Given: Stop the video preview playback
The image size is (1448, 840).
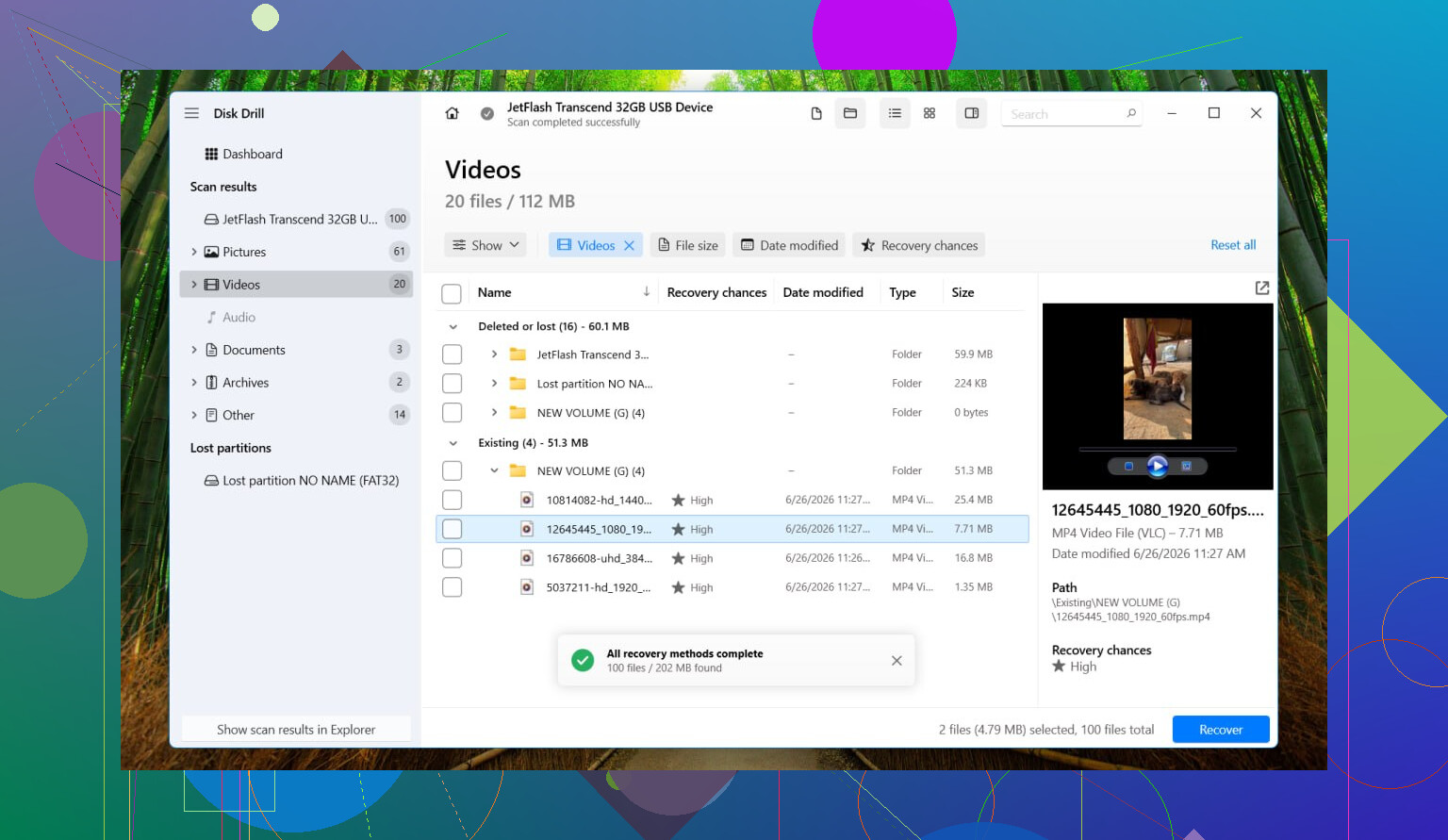Looking at the screenshot, I should [x=1128, y=467].
